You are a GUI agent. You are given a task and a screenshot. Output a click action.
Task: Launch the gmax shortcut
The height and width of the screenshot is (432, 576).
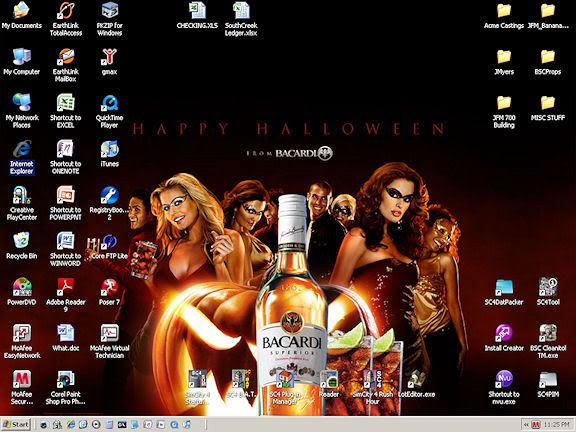pos(109,61)
